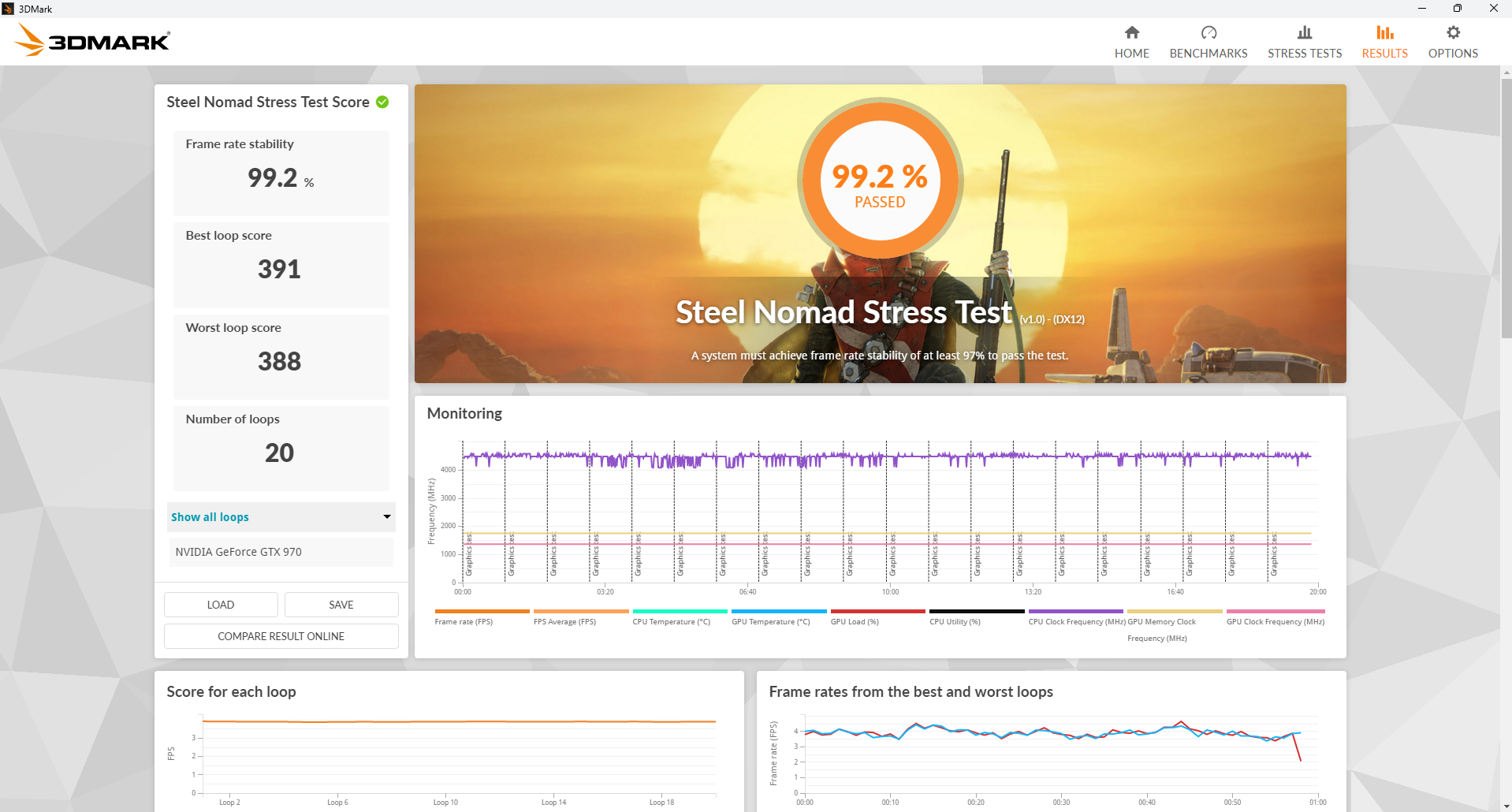Toggle the CPU Temperature legend series
Screen dimensions: 1512x812
tap(671, 621)
